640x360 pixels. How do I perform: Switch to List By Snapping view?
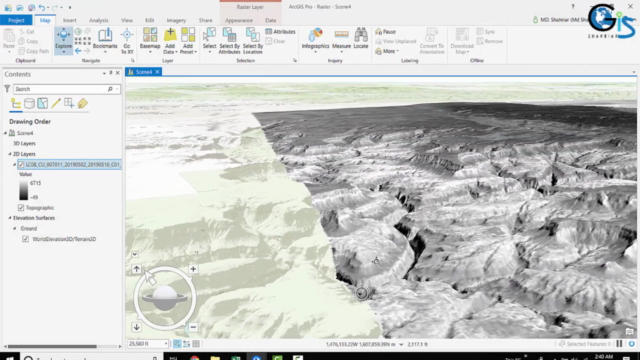tap(69, 104)
